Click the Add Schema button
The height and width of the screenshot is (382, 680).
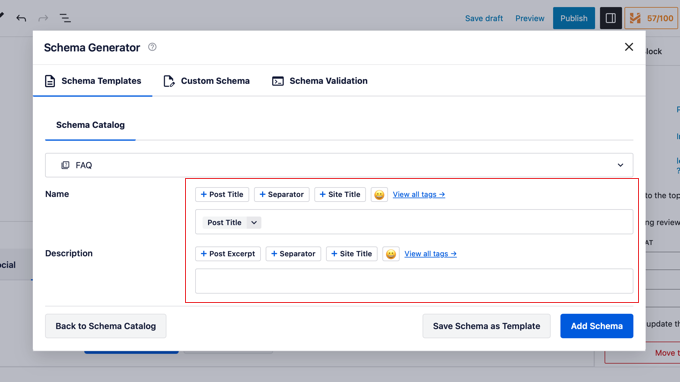(596, 326)
